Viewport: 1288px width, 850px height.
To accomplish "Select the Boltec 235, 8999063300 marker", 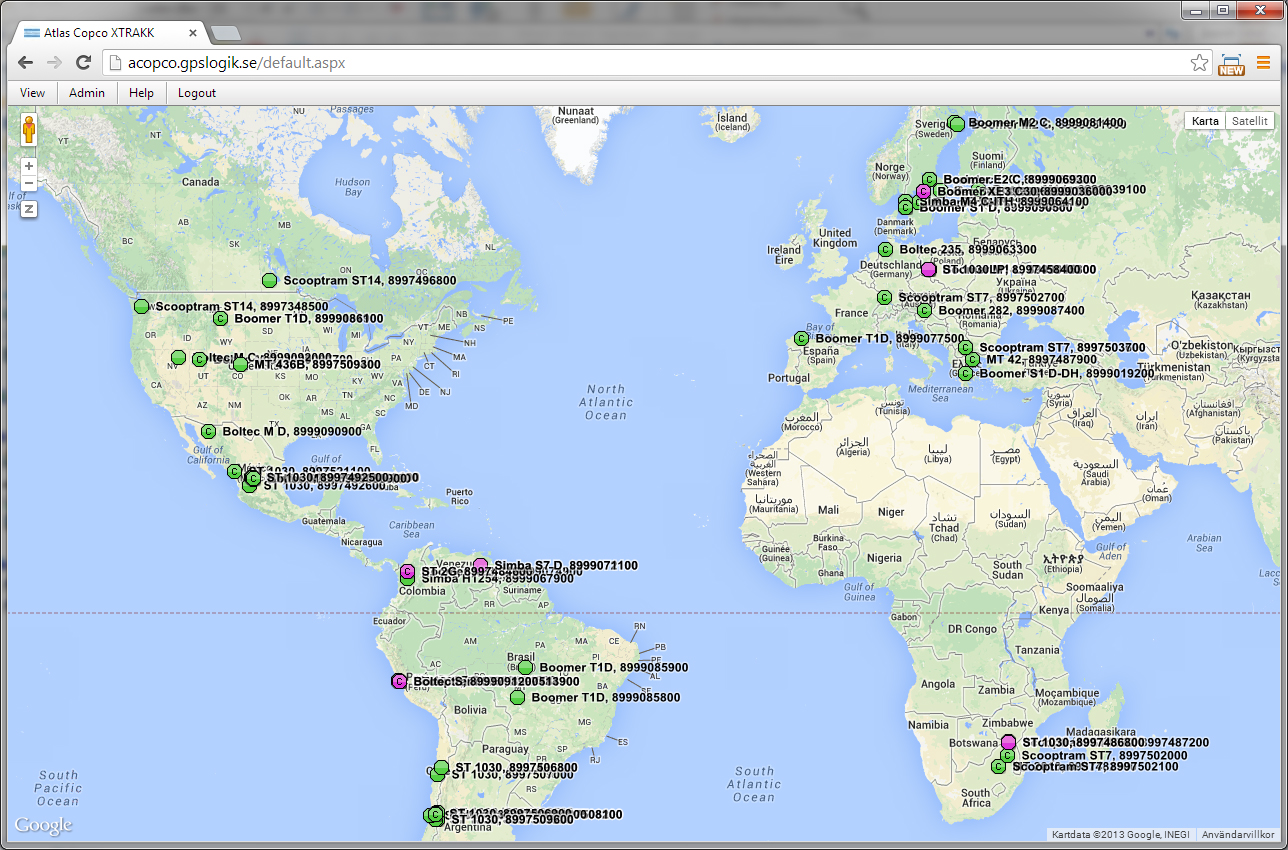I will coord(885,249).
